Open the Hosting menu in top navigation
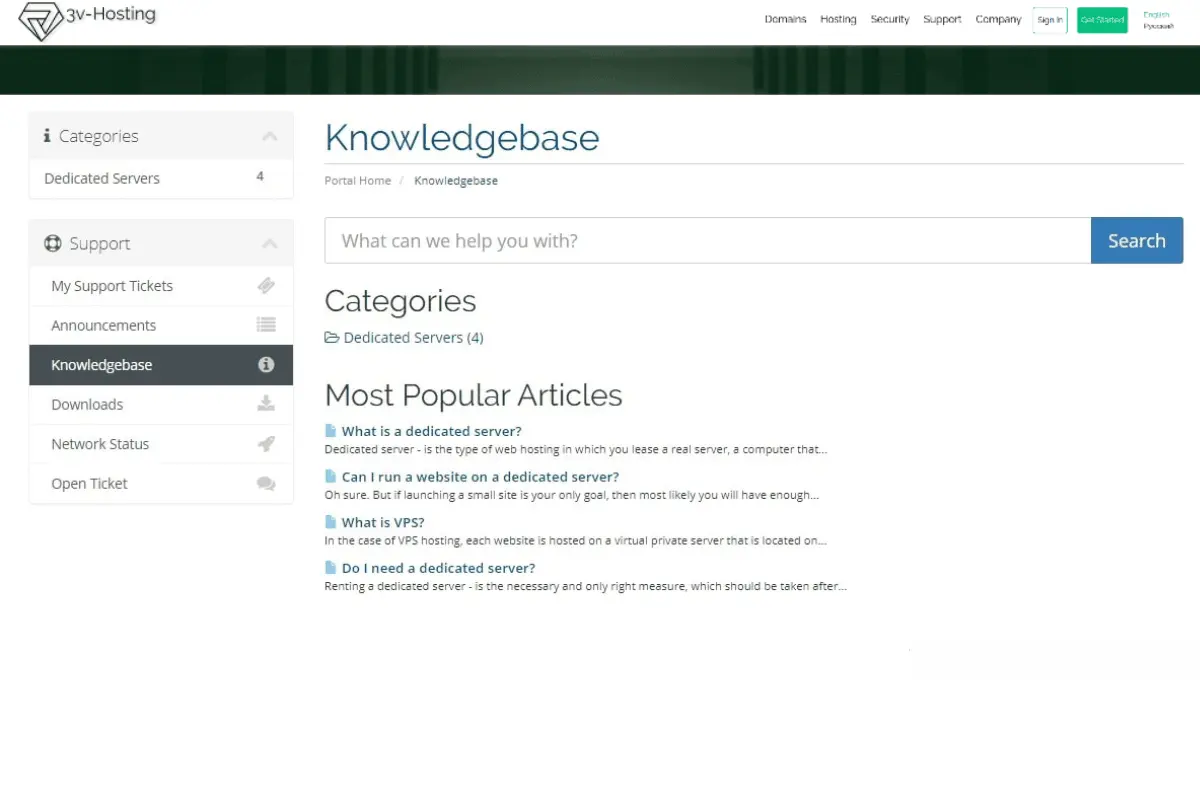 838,19
